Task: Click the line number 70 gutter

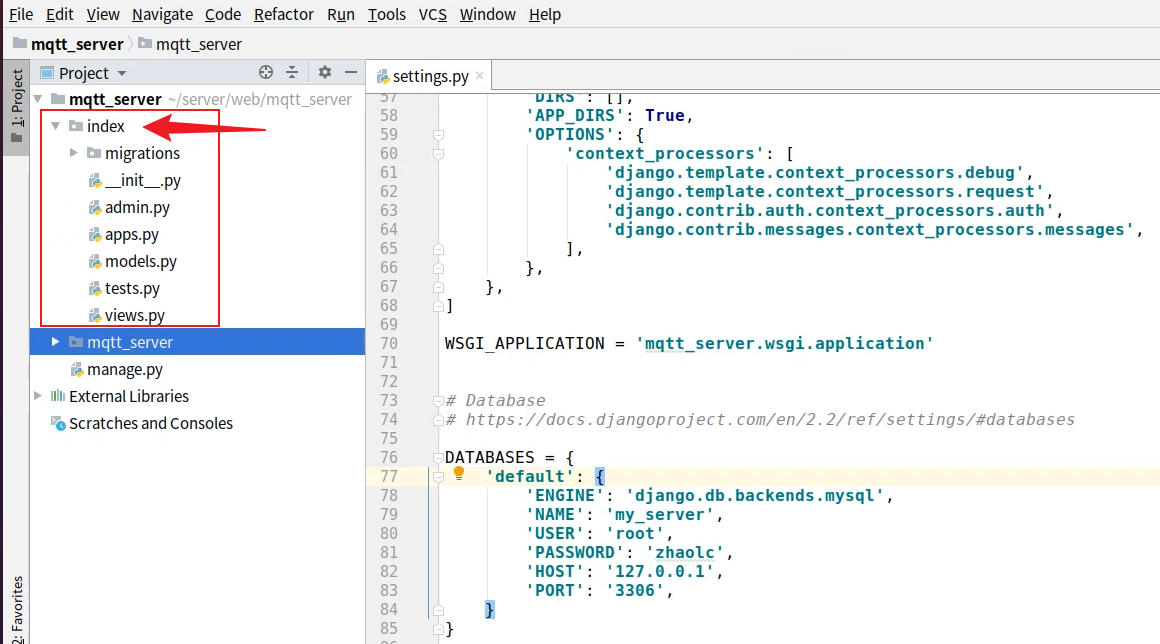Action: (388, 343)
